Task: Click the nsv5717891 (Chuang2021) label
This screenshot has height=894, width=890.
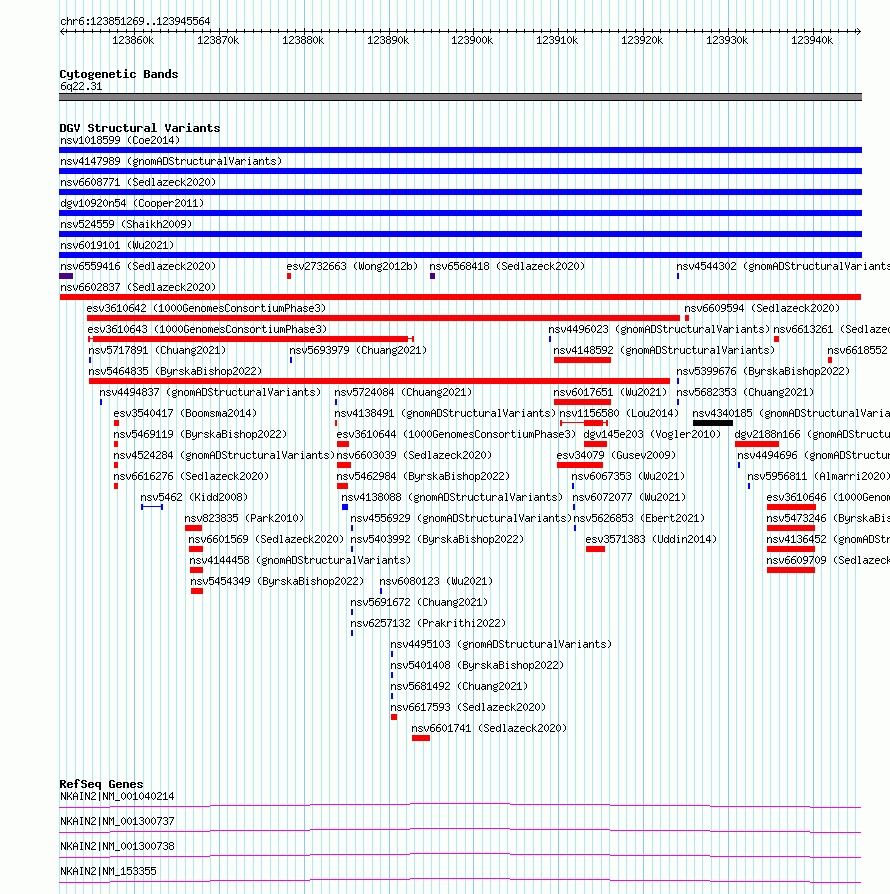Action: pyautogui.click(x=157, y=351)
